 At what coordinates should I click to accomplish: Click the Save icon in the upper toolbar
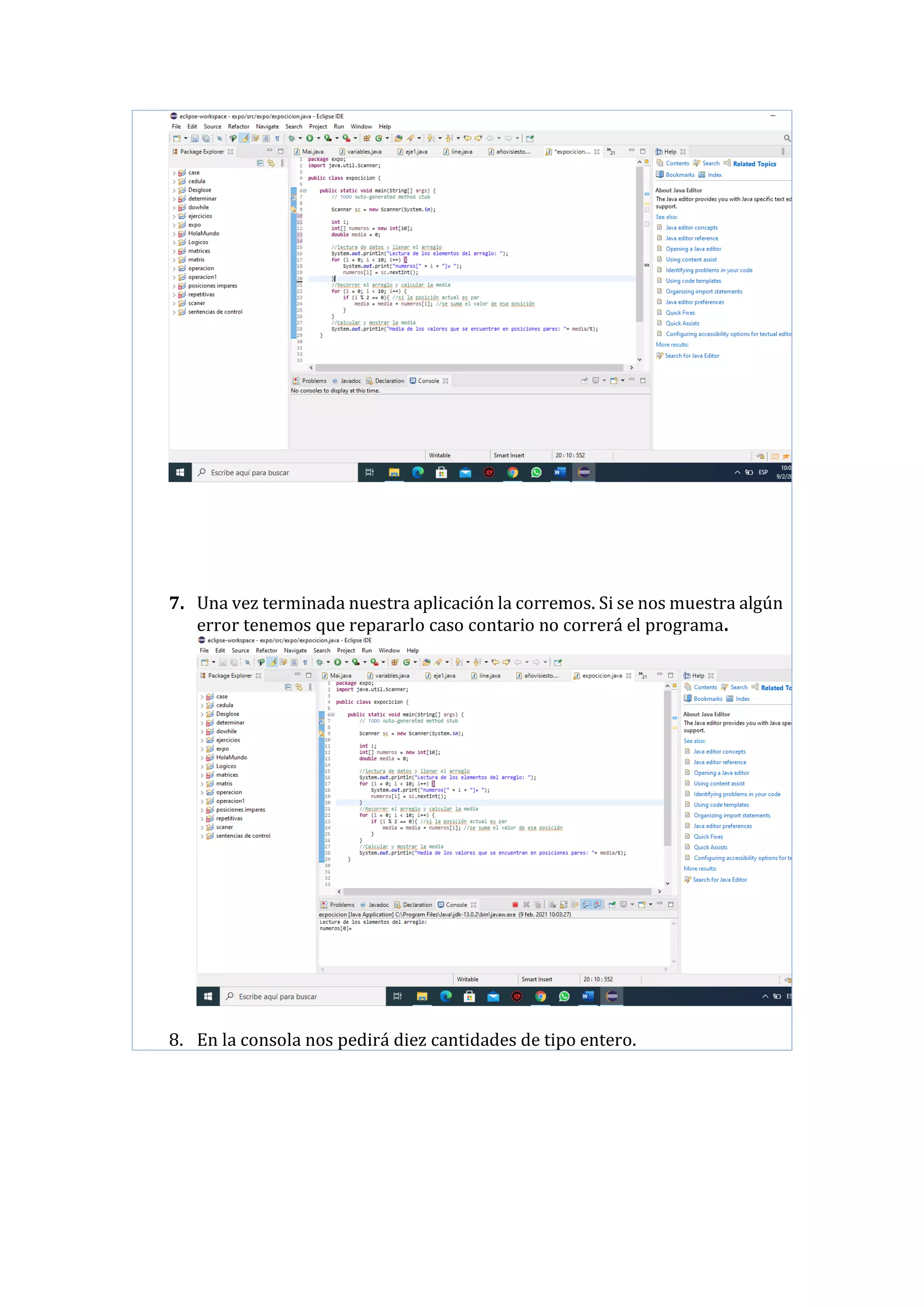[195, 139]
